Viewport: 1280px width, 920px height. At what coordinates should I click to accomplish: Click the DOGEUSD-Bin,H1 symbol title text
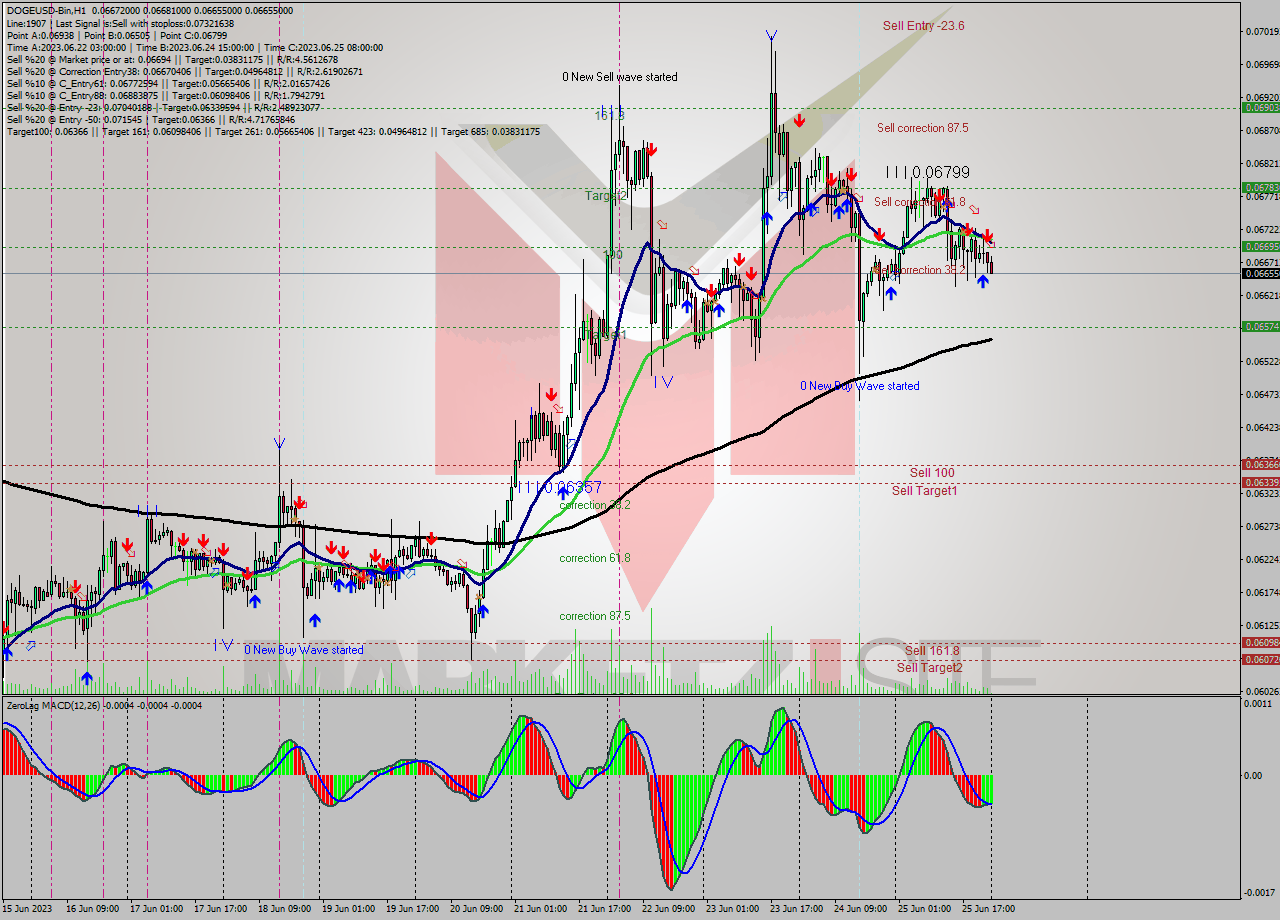click(x=46, y=10)
